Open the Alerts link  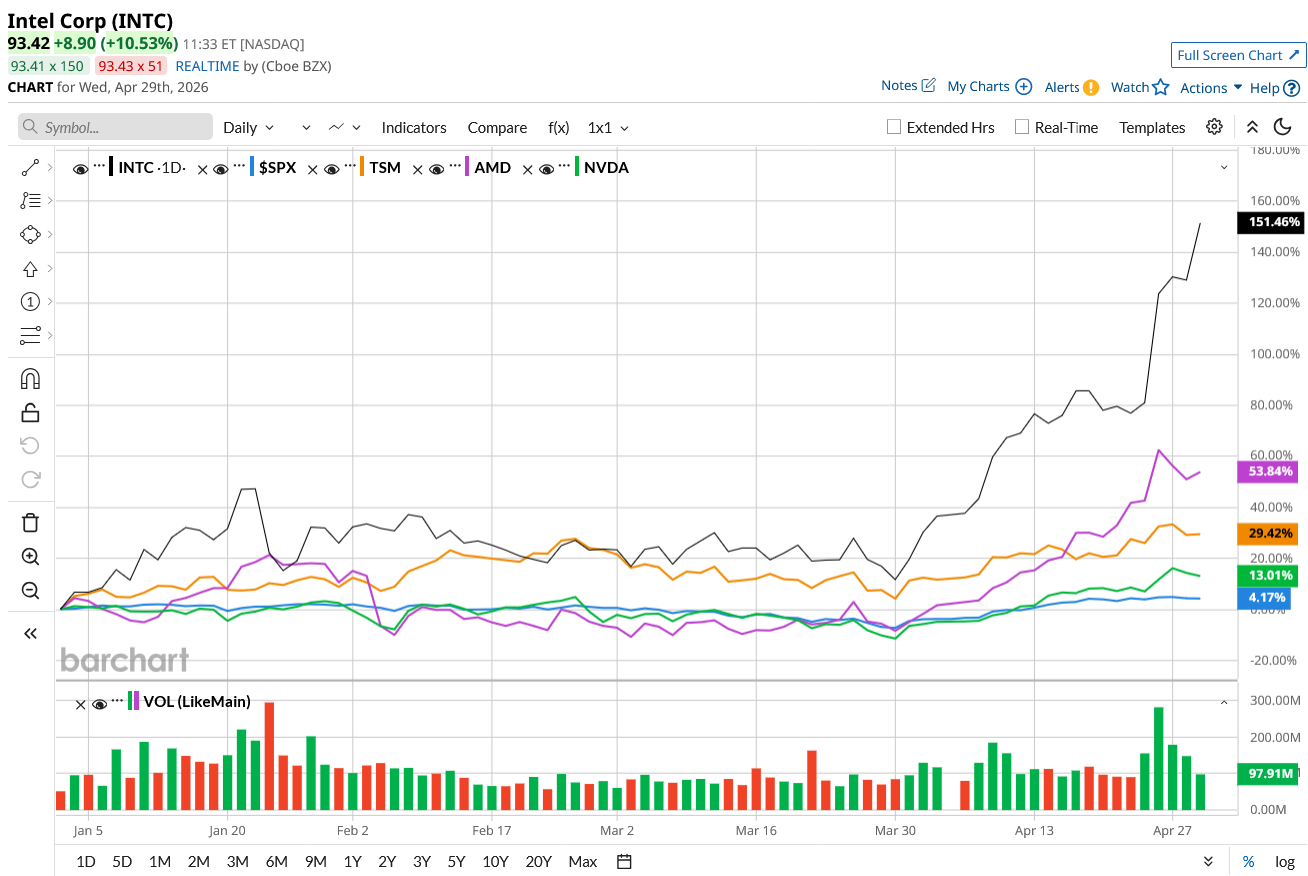coord(1071,87)
